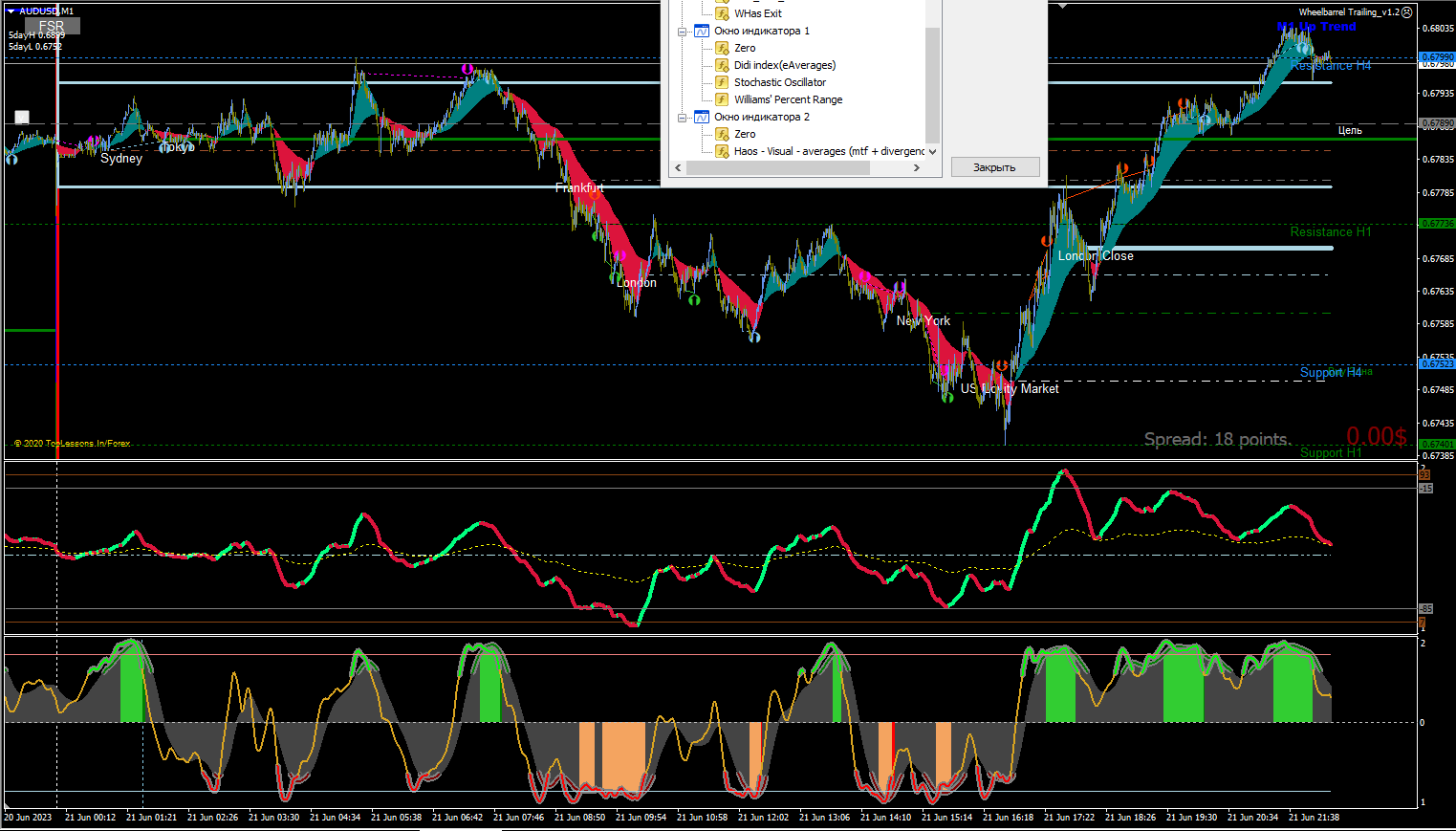Toggle the small white checkbox on chart left
1456x831 pixels.
22,118
